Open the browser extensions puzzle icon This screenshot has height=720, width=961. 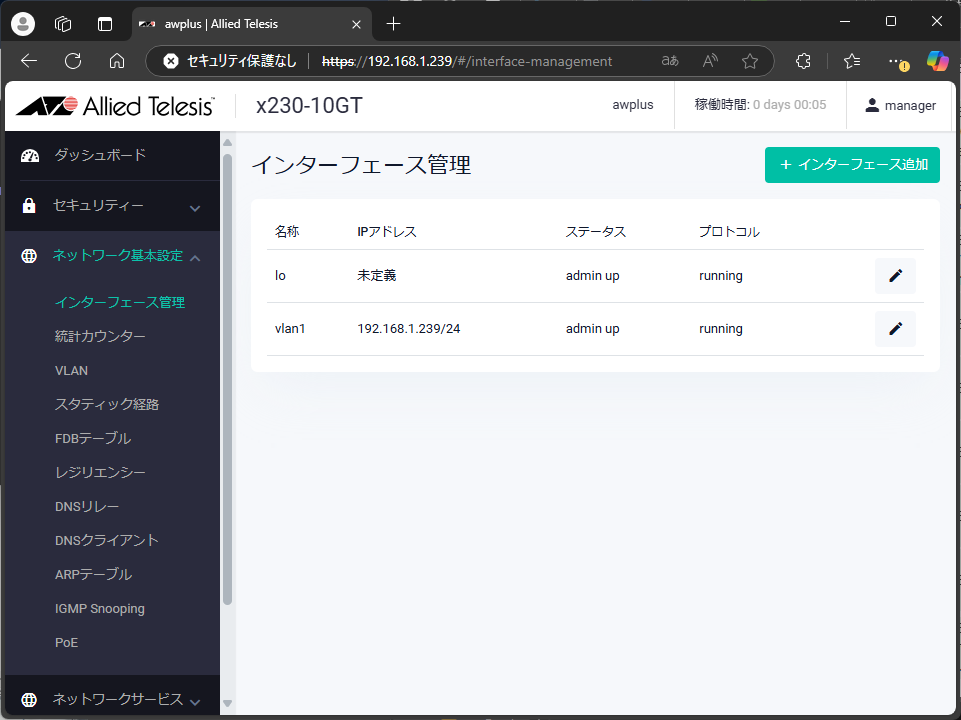coord(803,61)
